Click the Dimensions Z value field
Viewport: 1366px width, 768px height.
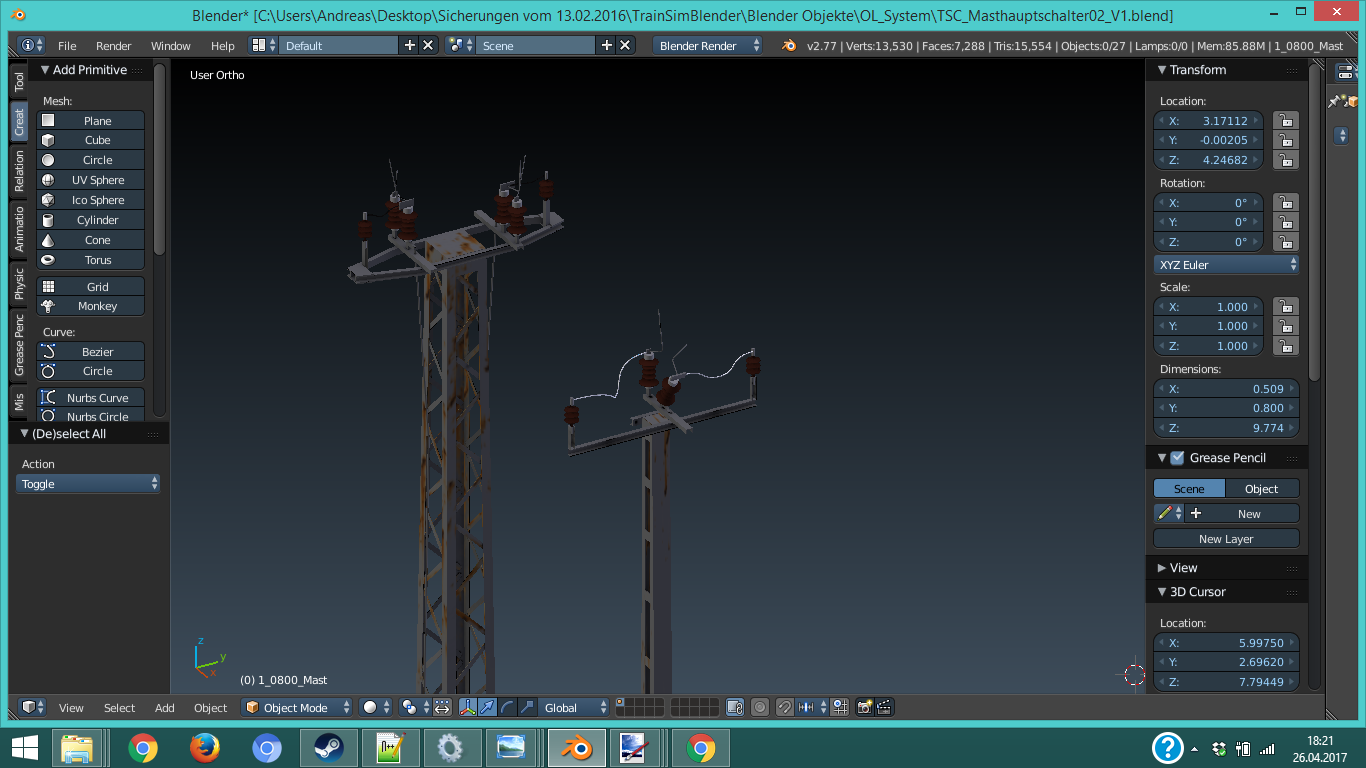click(x=1226, y=428)
